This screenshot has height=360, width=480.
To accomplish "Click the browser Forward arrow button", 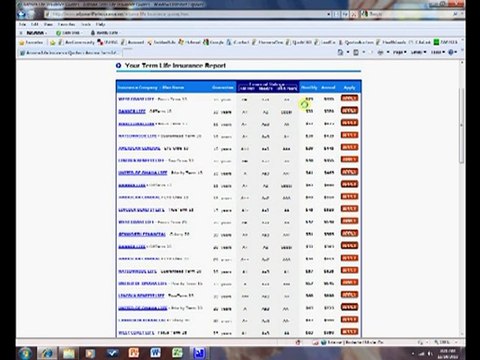I will (x=32, y=14).
